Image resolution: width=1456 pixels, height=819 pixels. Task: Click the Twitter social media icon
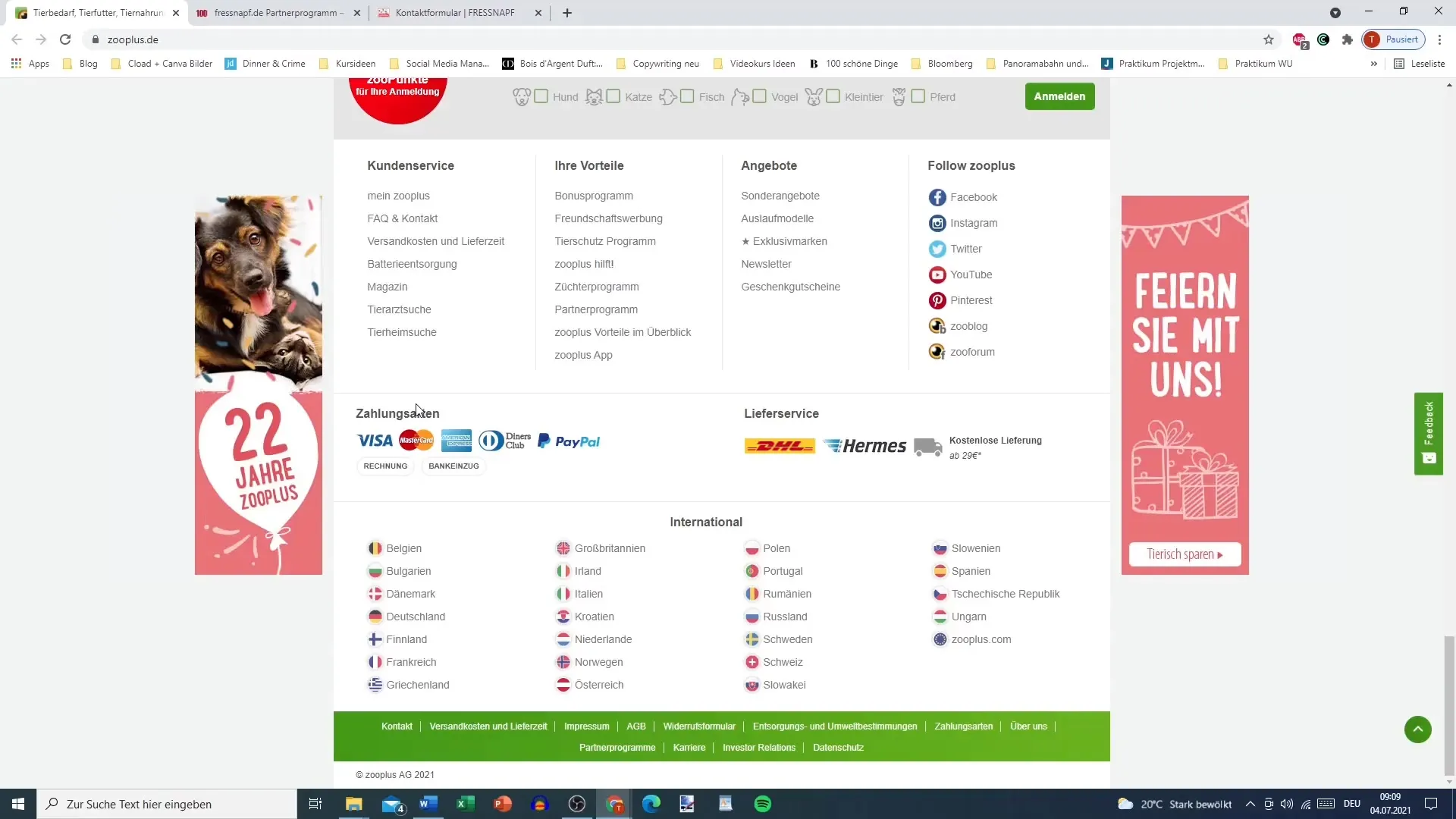(x=937, y=248)
